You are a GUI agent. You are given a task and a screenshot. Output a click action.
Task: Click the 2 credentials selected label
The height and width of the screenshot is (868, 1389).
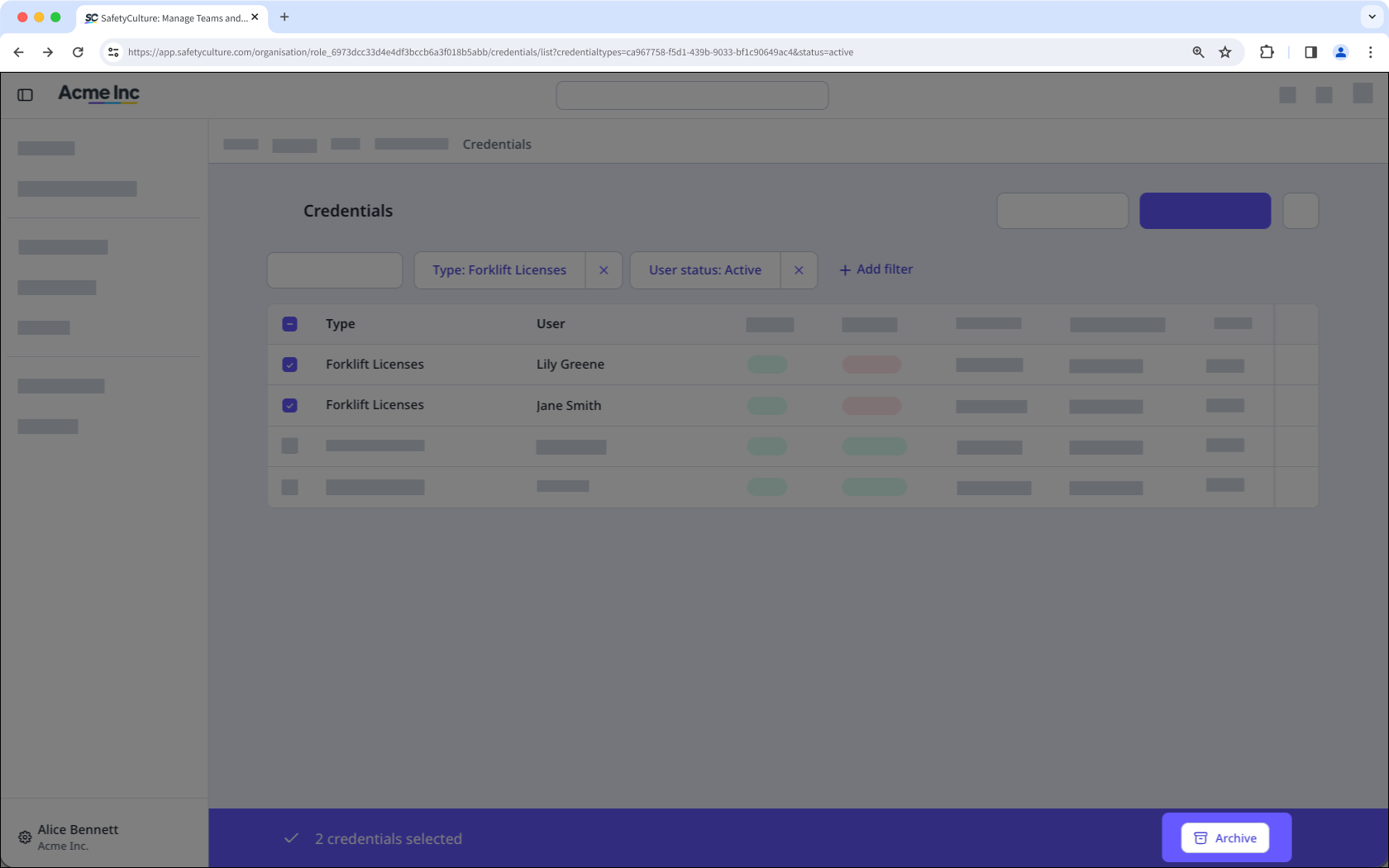tap(389, 839)
